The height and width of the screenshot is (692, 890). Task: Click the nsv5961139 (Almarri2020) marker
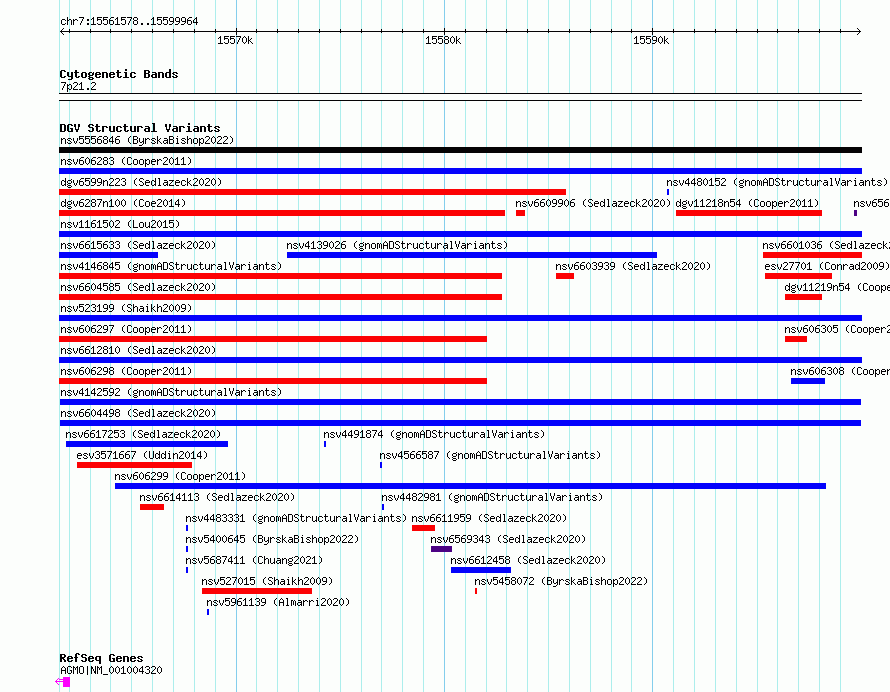point(208,612)
